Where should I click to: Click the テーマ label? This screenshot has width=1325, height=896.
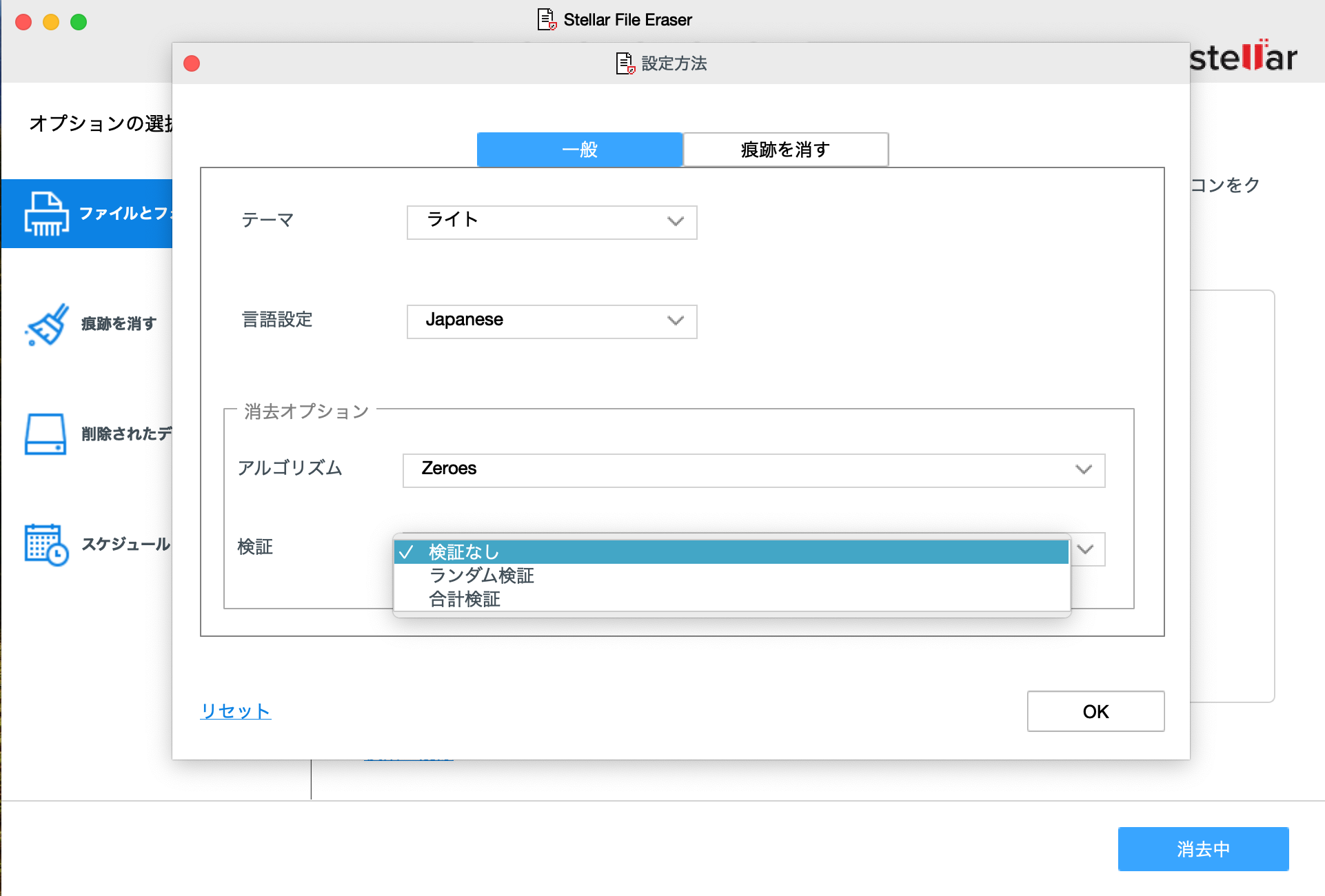(x=267, y=220)
